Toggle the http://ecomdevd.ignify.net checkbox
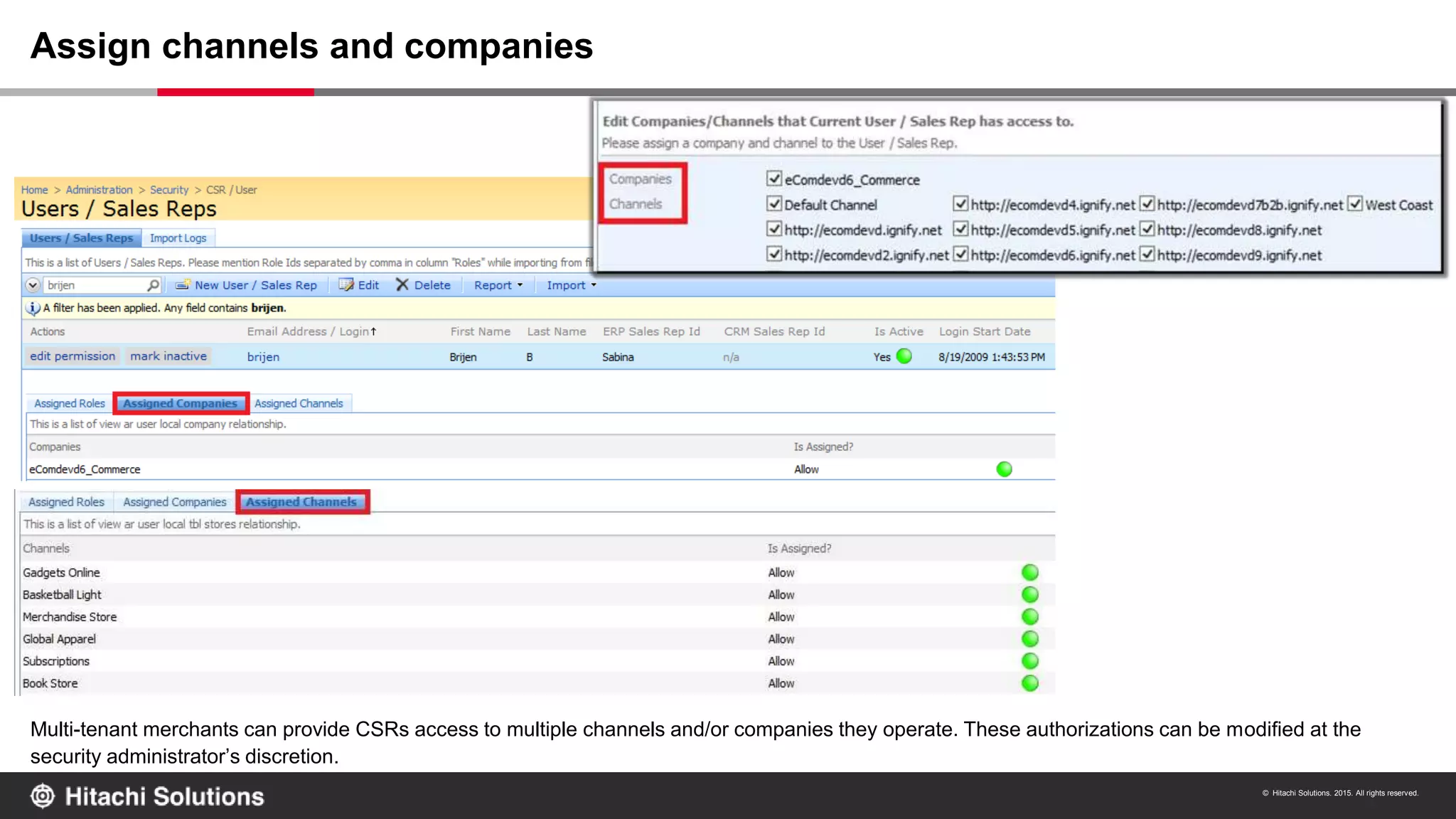1456x819 pixels. (x=774, y=229)
